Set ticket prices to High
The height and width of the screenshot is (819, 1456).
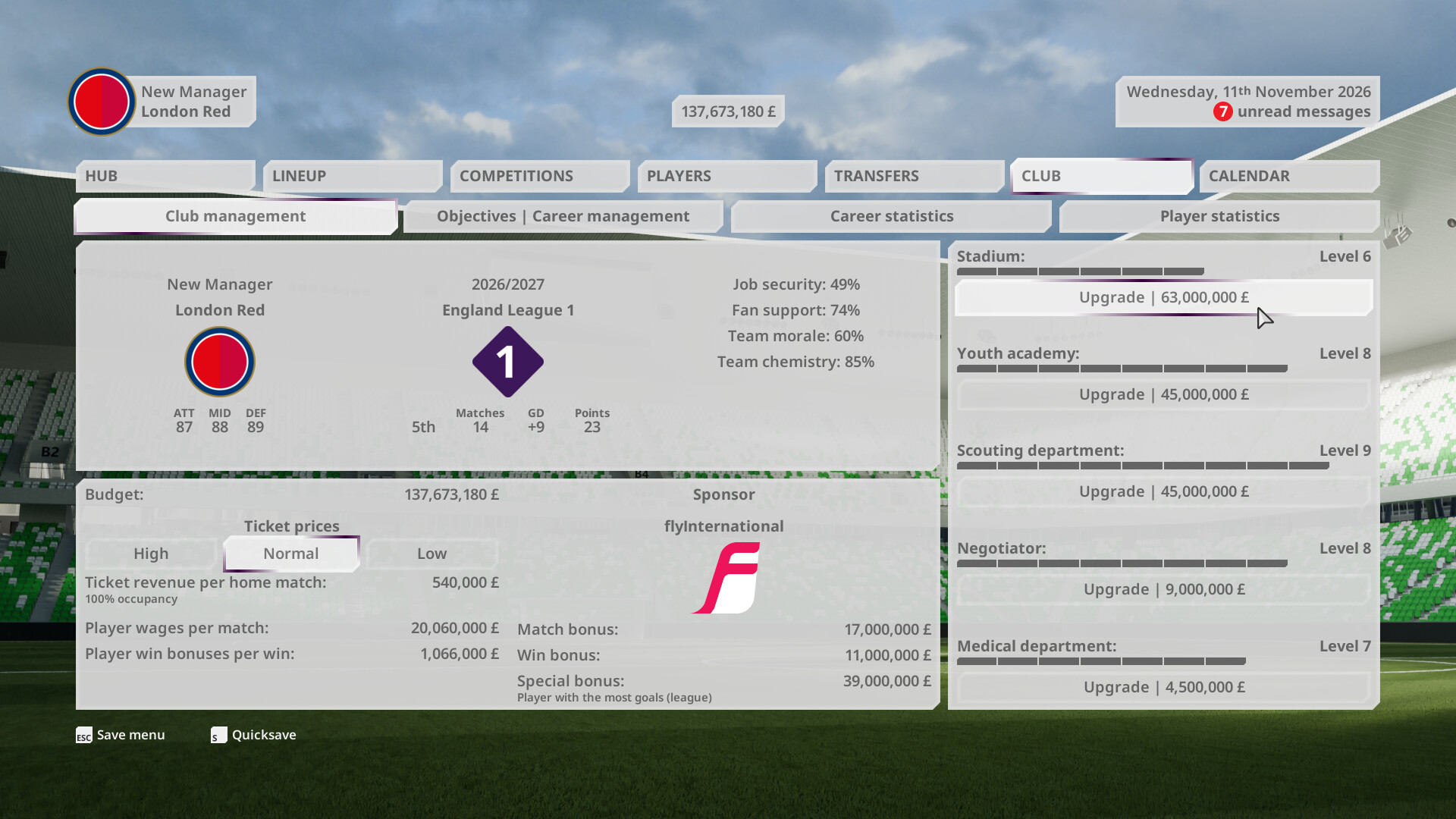click(x=151, y=554)
